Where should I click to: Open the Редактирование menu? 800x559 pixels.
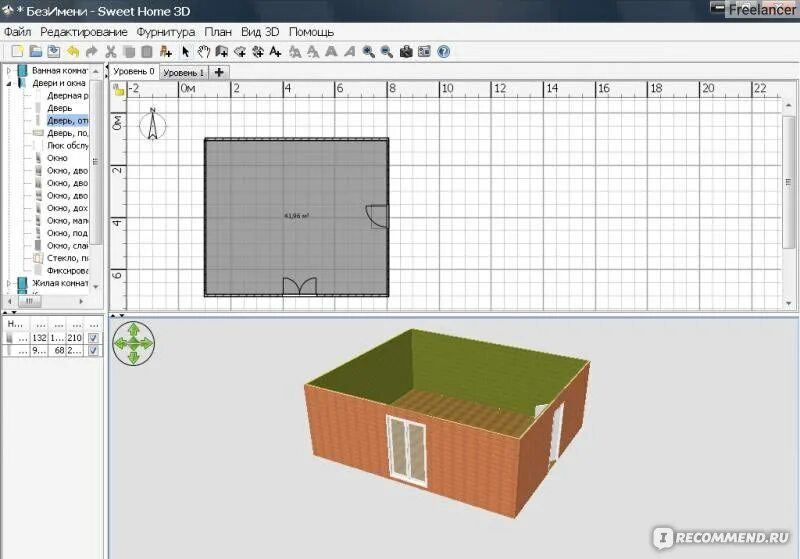tap(84, 32)
